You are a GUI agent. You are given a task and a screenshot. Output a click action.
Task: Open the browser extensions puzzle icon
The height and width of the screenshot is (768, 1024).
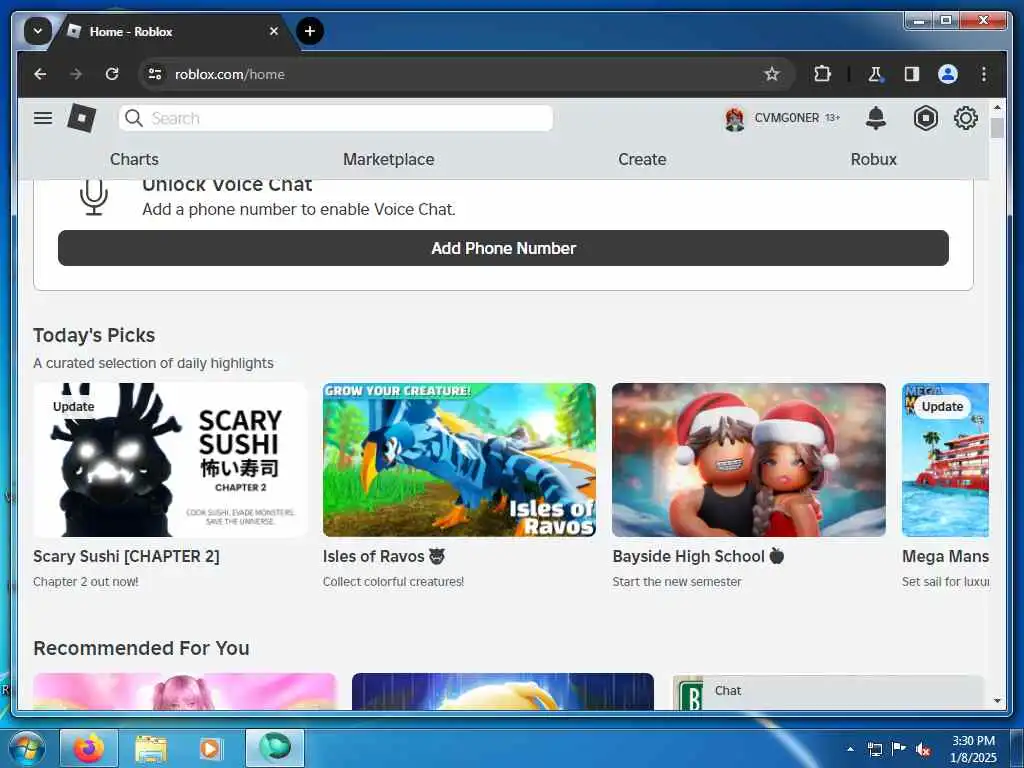tap(823, 74)
